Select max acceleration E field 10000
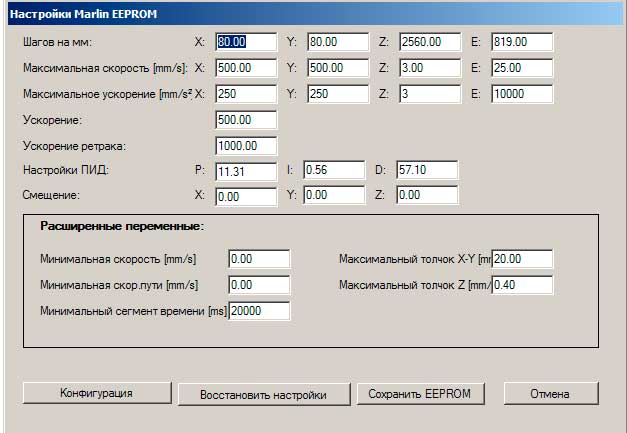The height and width of the screenshot is (433, 627). click(521, 94)
